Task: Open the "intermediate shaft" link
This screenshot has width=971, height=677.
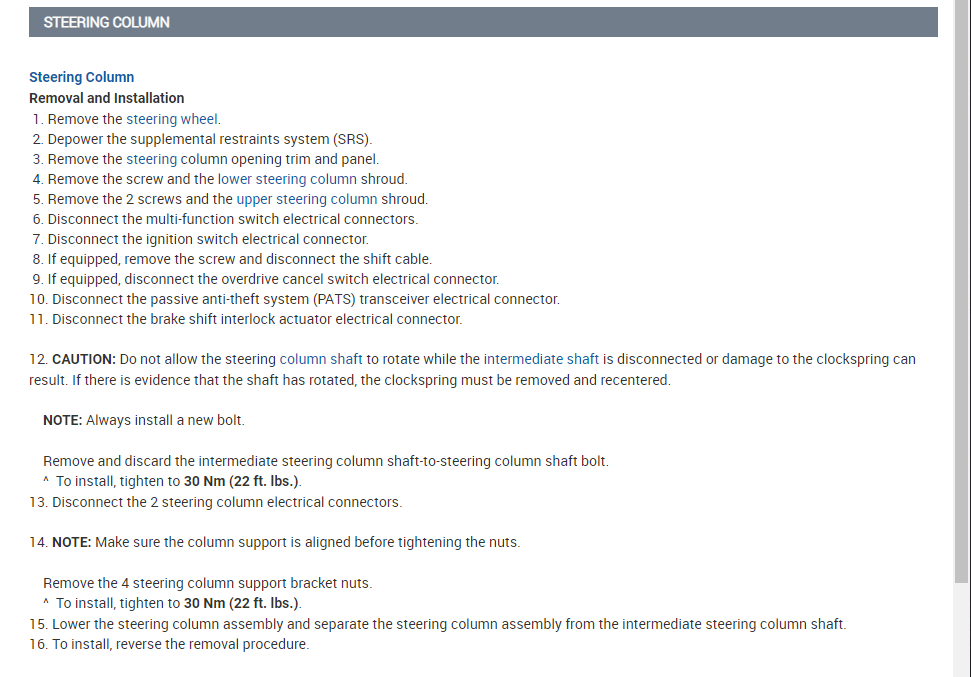Action: coord(541,359)
